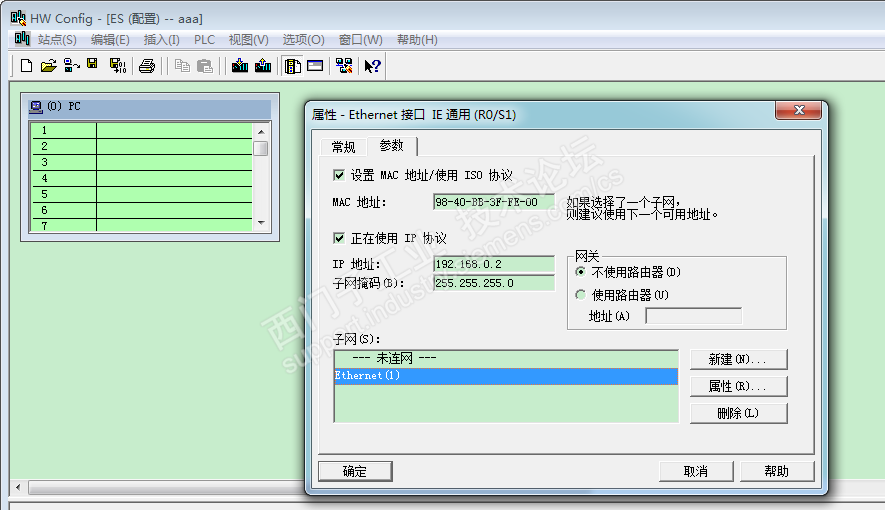Click the Address Overview window icon
885x510 pixels.
(x=315, y=66)
